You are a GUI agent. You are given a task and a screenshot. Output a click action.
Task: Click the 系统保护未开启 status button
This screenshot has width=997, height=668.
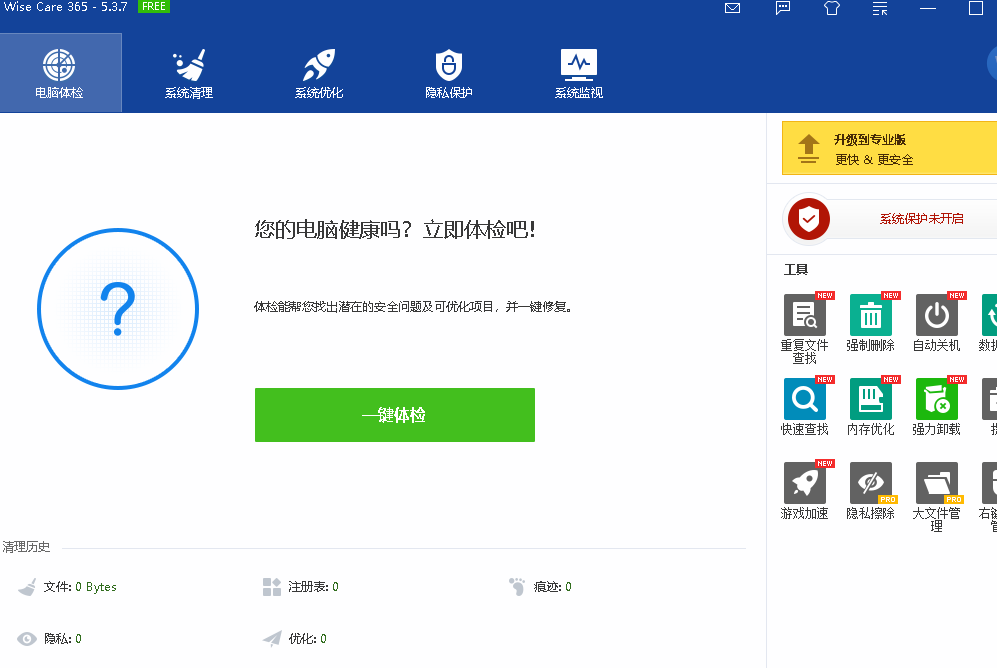click(x=921, y=219)
